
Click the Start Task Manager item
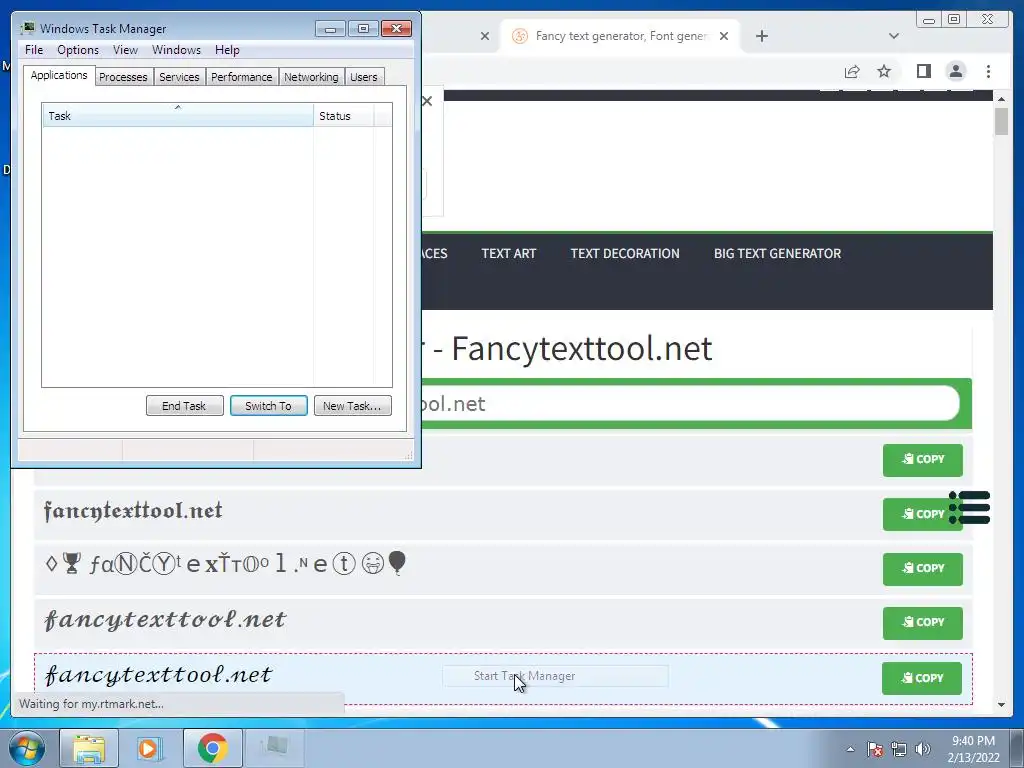[x=555, y=676]
